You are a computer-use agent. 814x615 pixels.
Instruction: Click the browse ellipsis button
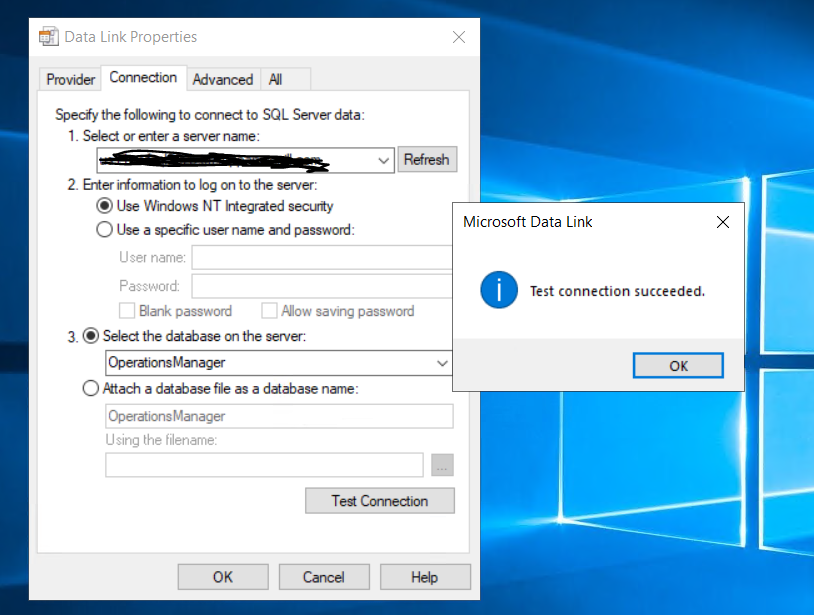pos(442,465)
